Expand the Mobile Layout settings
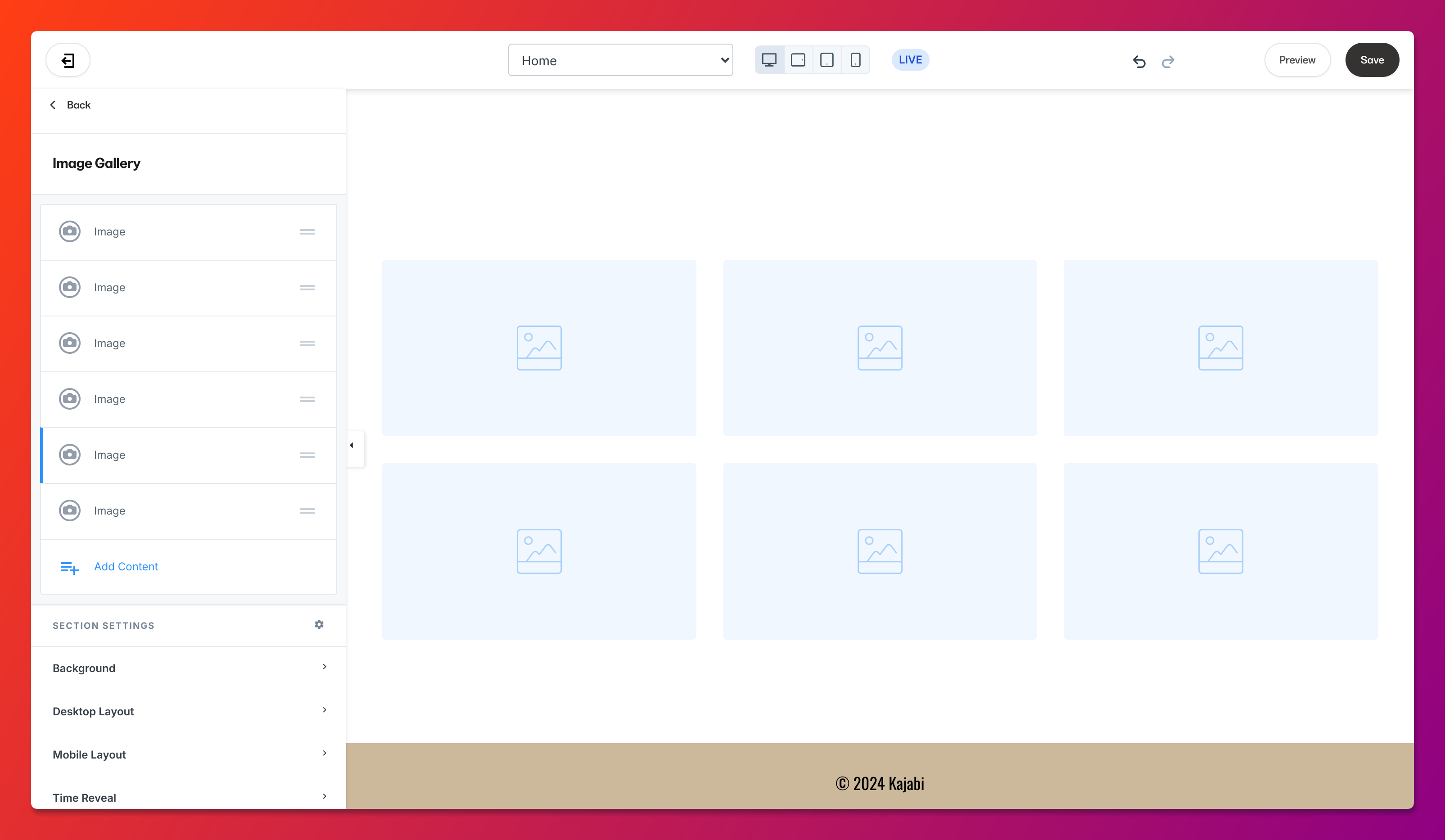Image resolution: width=1445 pixels, height=840 pixels. tap(189, 754)
